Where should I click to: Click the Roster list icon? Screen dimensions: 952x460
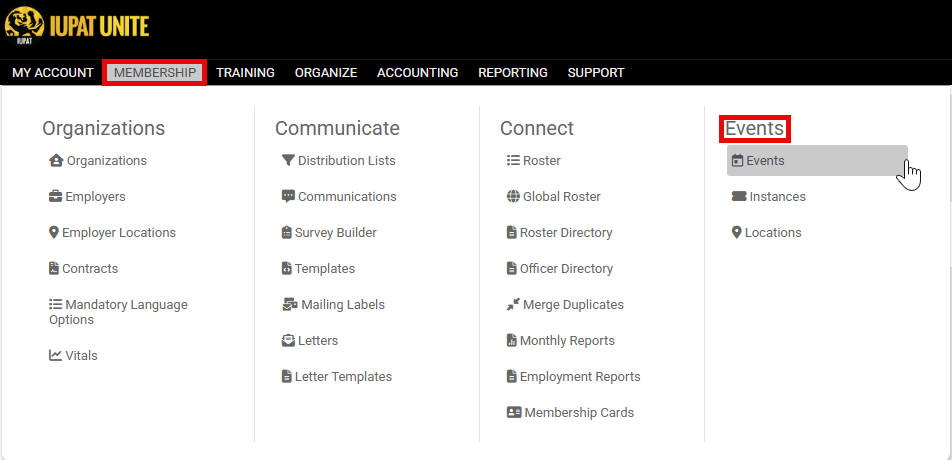click(514, 161)
